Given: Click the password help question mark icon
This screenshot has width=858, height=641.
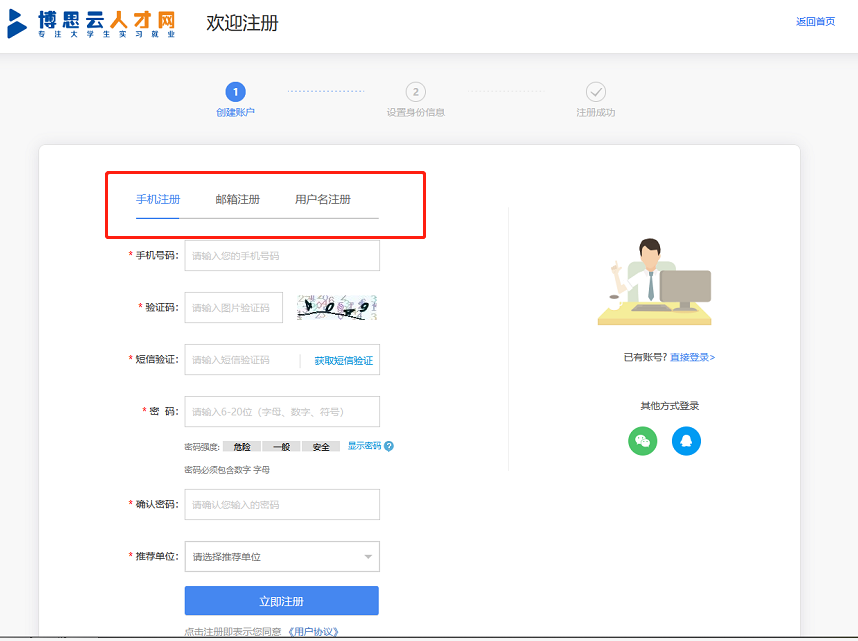Looking at the screenshot, I should click(x=389, y=446).
